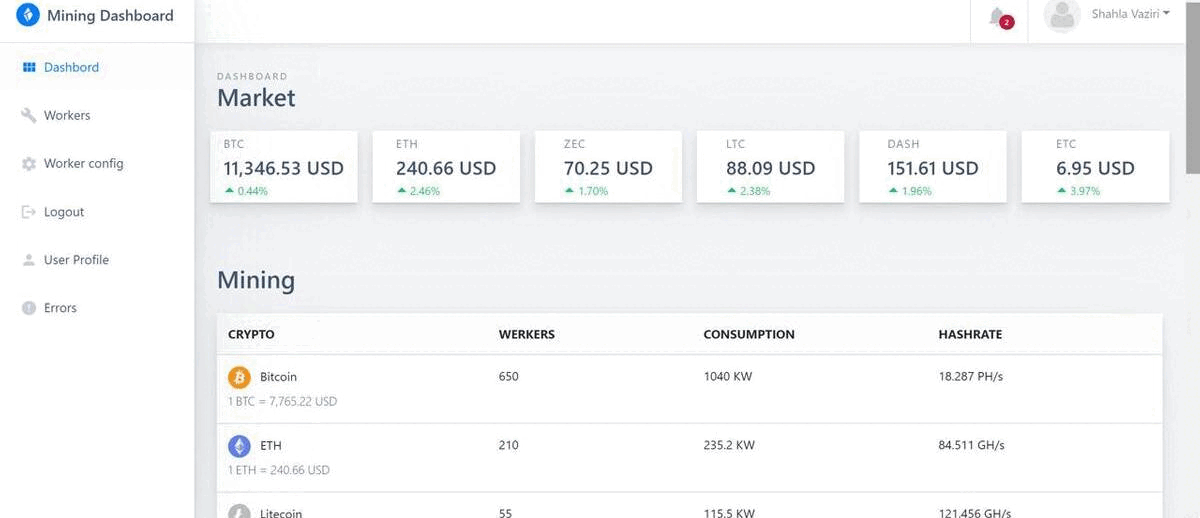This screenshot has width=1200, height=518.
Task: Open the Dashbord menu item
Action: coord(71,68)
